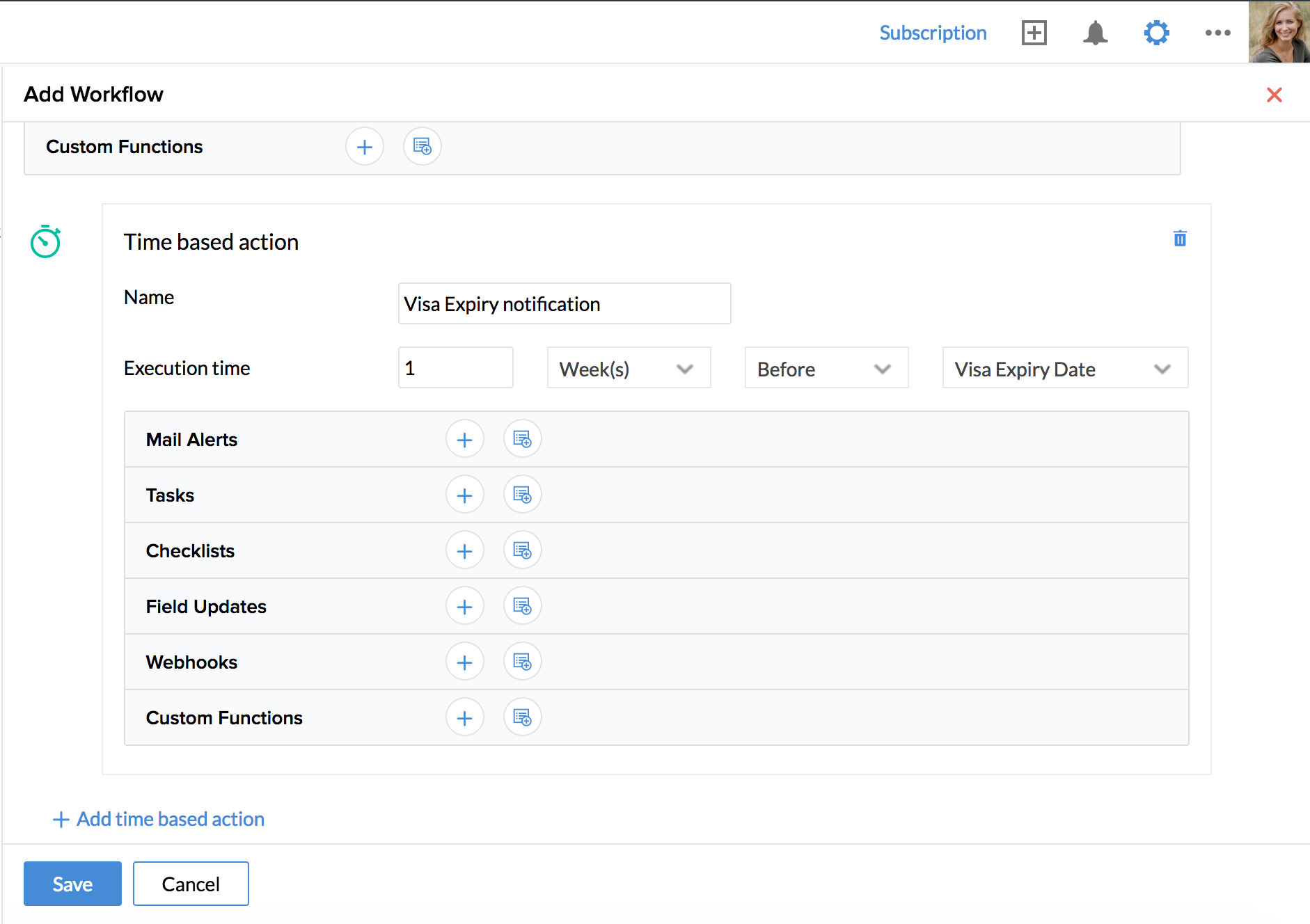The image size is (1310, 924).
Task: Click the quick add square plus icon
Action: 1034,33
